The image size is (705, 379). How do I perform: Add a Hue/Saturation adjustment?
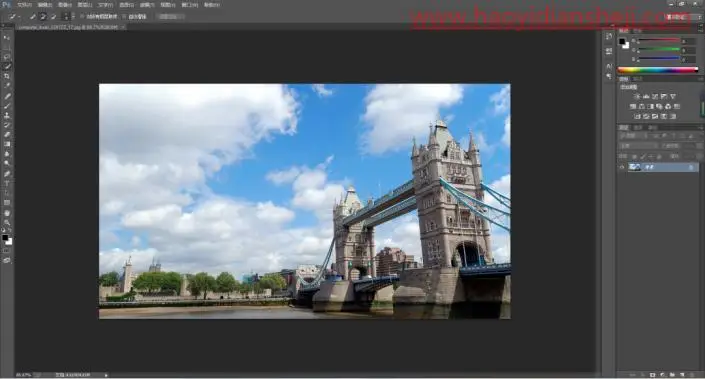tap(633, 107)
